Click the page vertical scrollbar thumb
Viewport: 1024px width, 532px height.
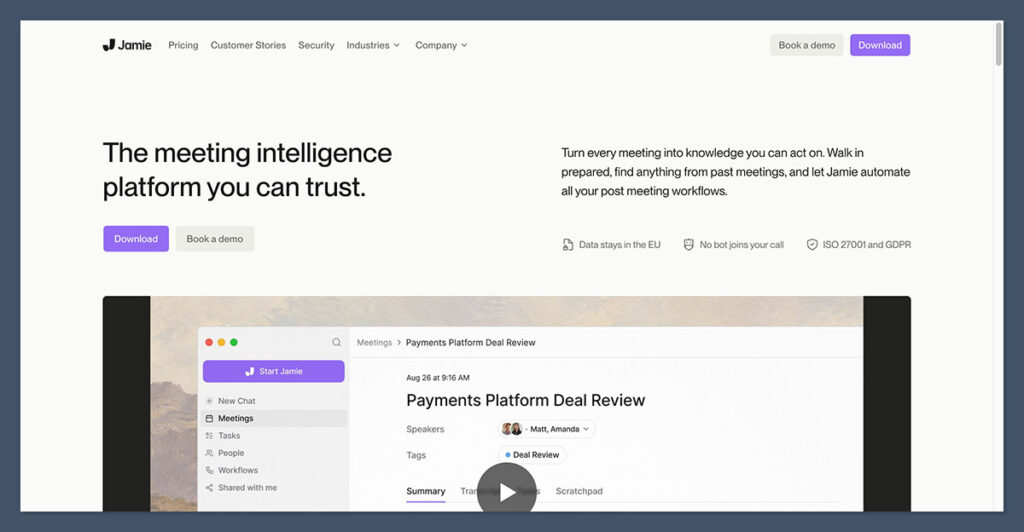point(999,44)
